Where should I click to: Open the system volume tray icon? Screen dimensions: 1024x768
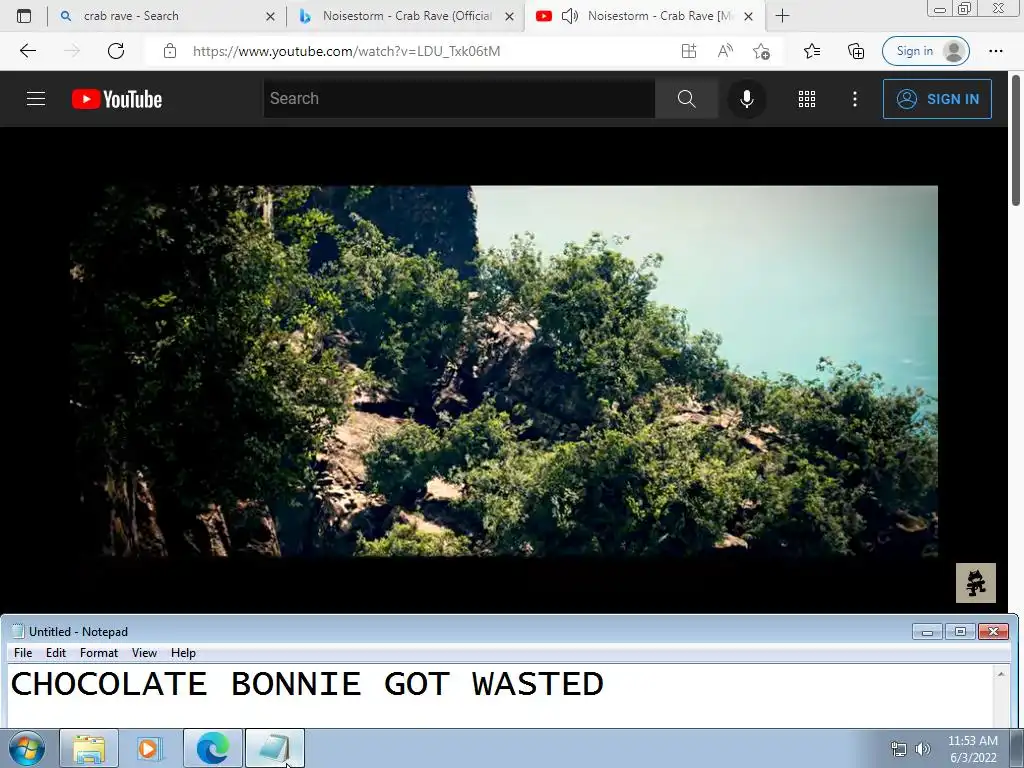point(922,749)
